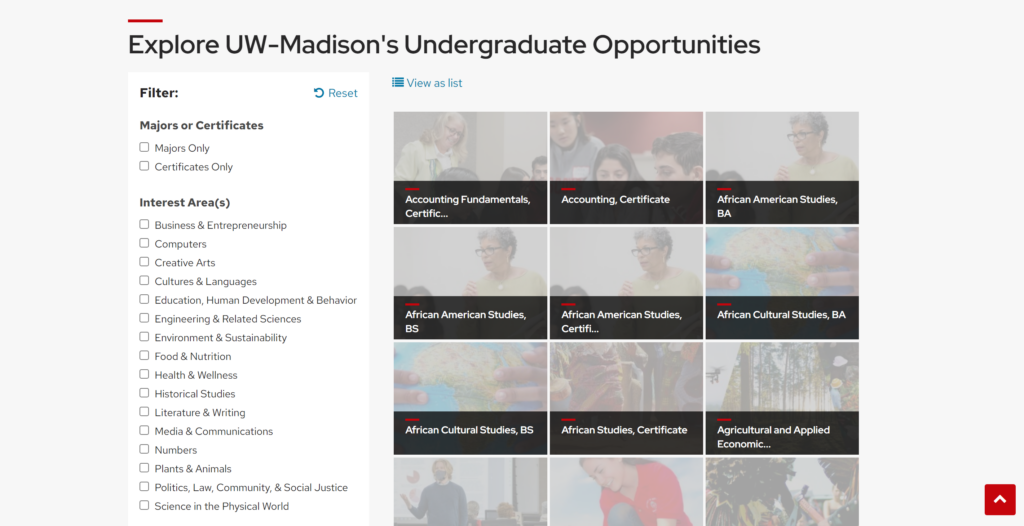Select the Computers interest area checkbox
1024x526 pixels.
pos(144,243)
